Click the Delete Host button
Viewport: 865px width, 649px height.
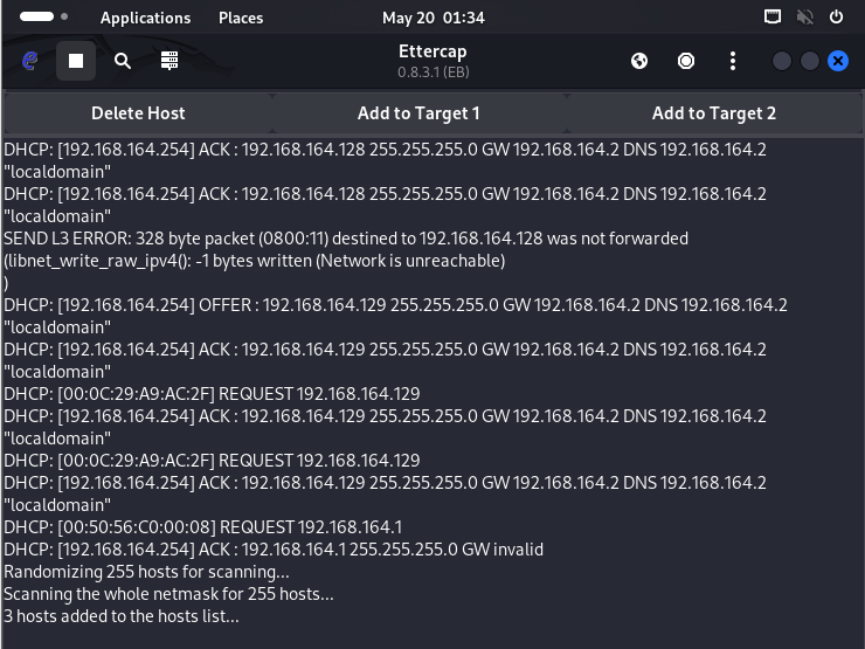click(x=138, y=113)
